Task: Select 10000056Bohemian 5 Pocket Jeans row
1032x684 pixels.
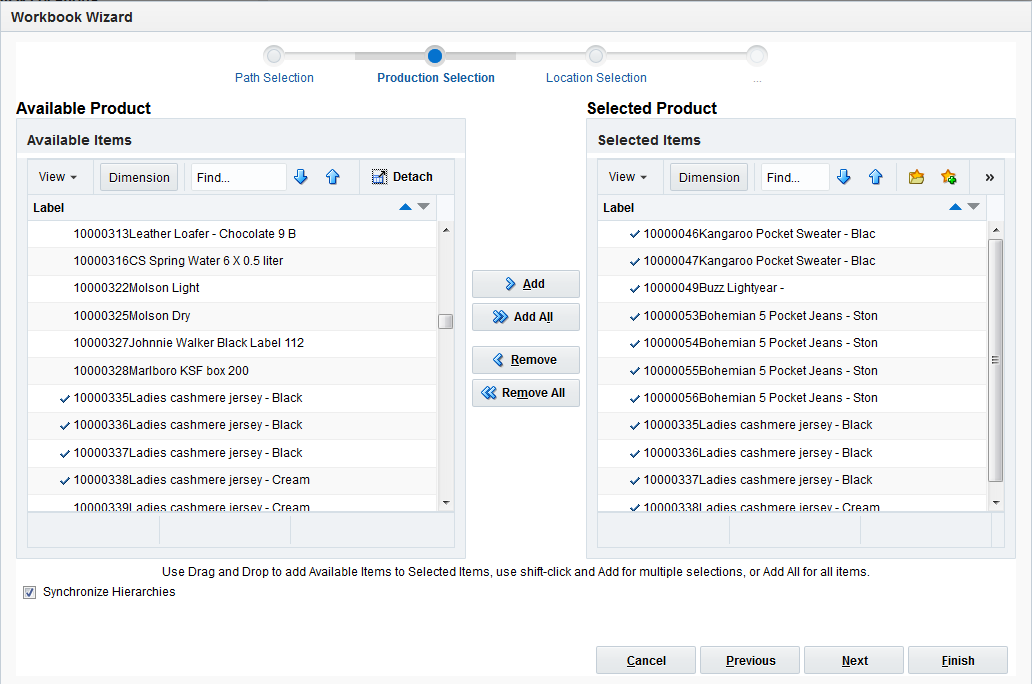Action: [792, 398]
